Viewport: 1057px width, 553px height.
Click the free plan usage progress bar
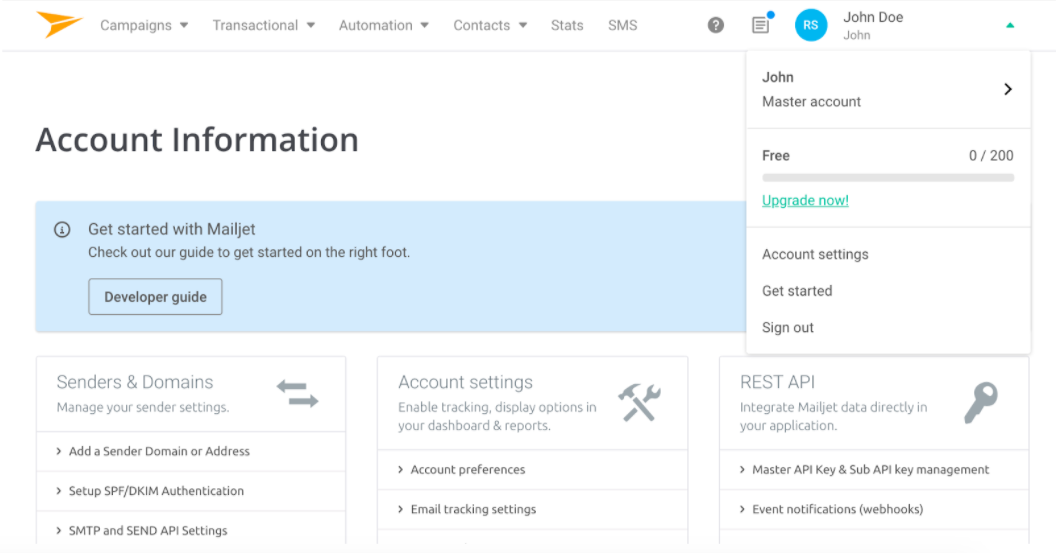pos(887,178)
